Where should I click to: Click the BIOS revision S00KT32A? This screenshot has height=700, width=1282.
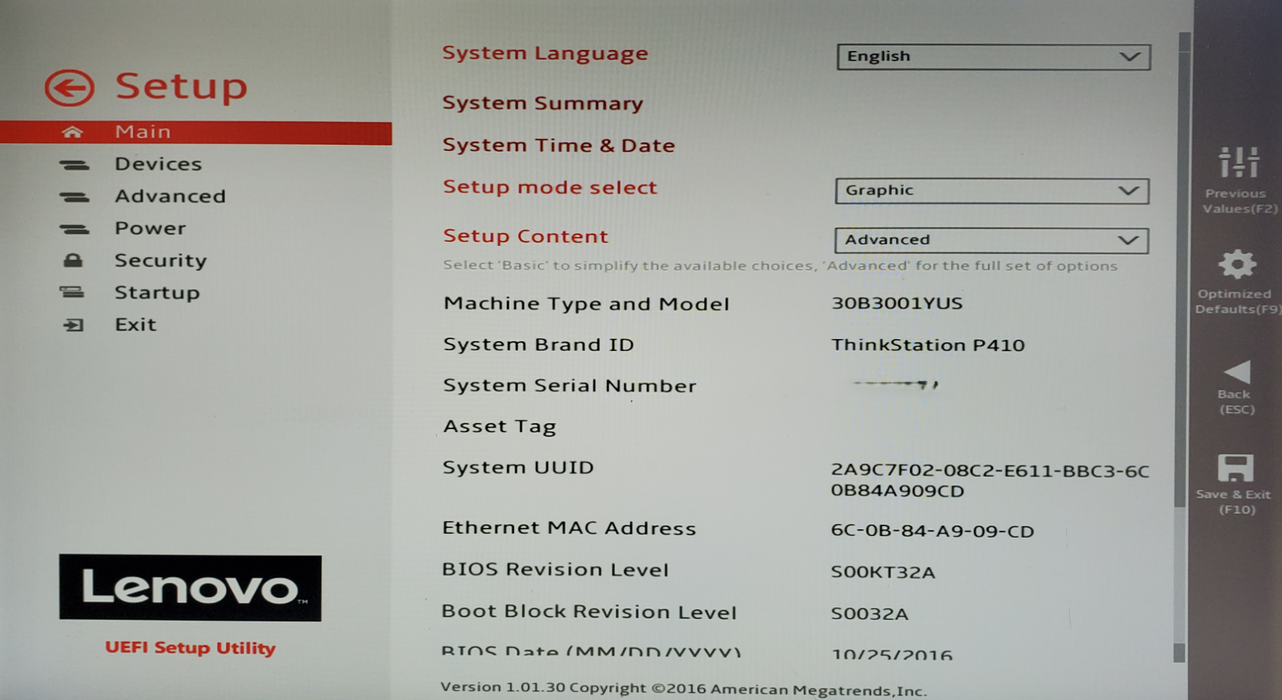(x=883, y=573)
